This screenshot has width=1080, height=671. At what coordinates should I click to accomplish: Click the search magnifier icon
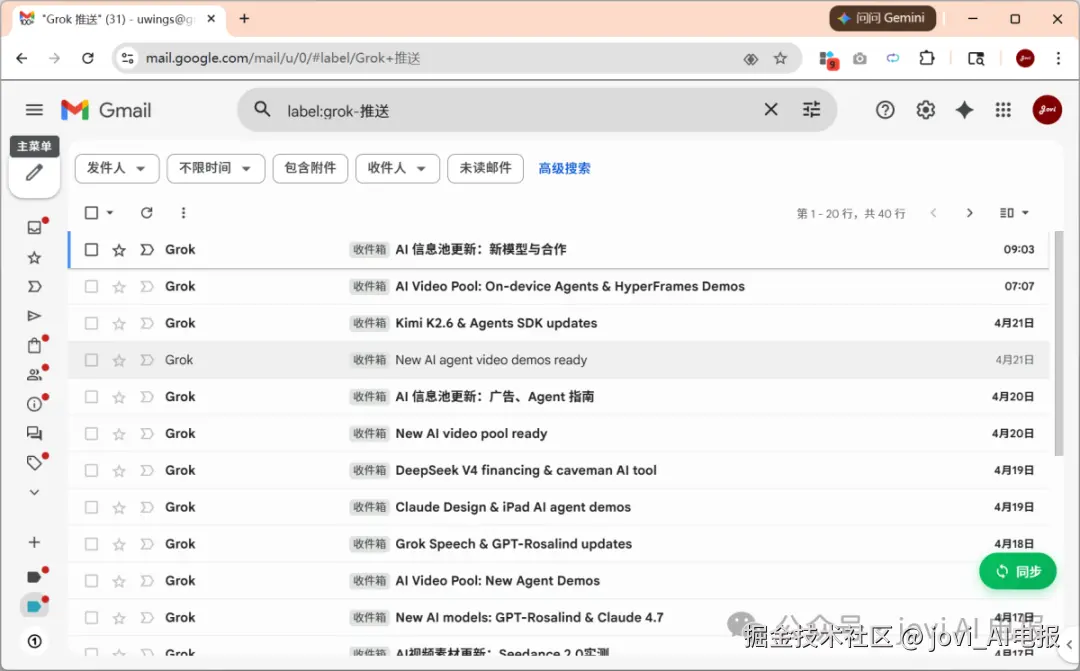(262, 109)
